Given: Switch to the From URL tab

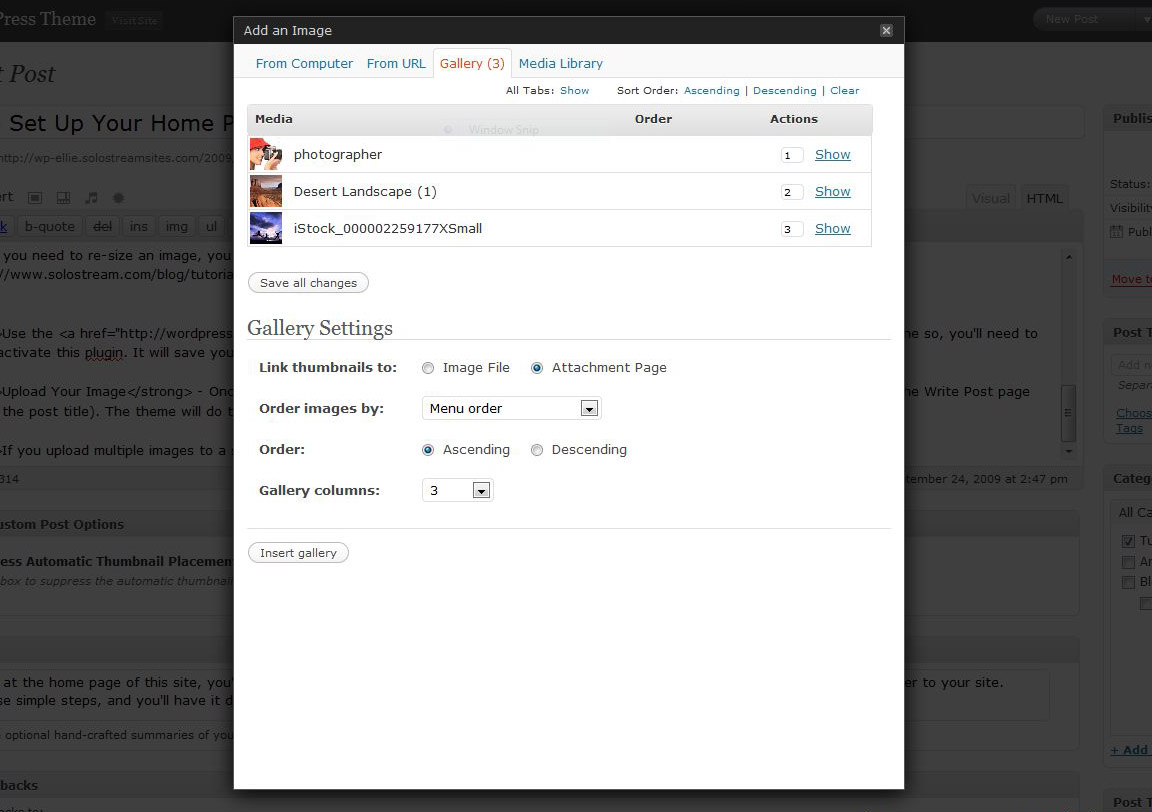Looking at the screenshot, I should click(x=396, y=63).
